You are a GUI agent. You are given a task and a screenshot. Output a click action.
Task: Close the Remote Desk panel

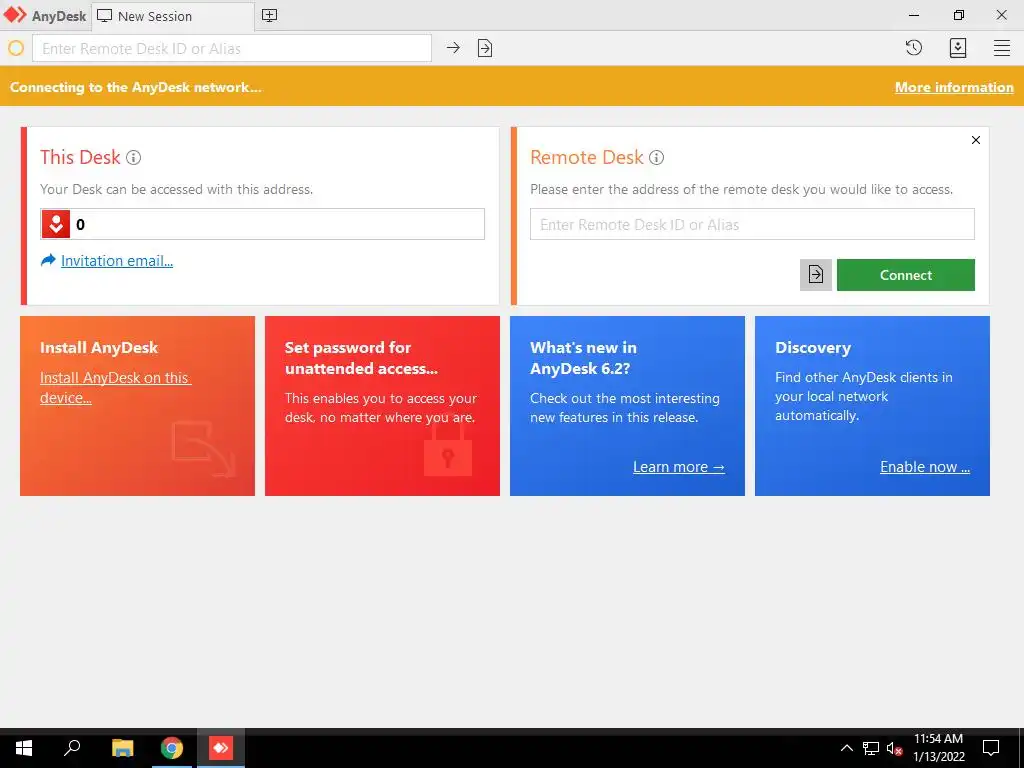point(976,140)
